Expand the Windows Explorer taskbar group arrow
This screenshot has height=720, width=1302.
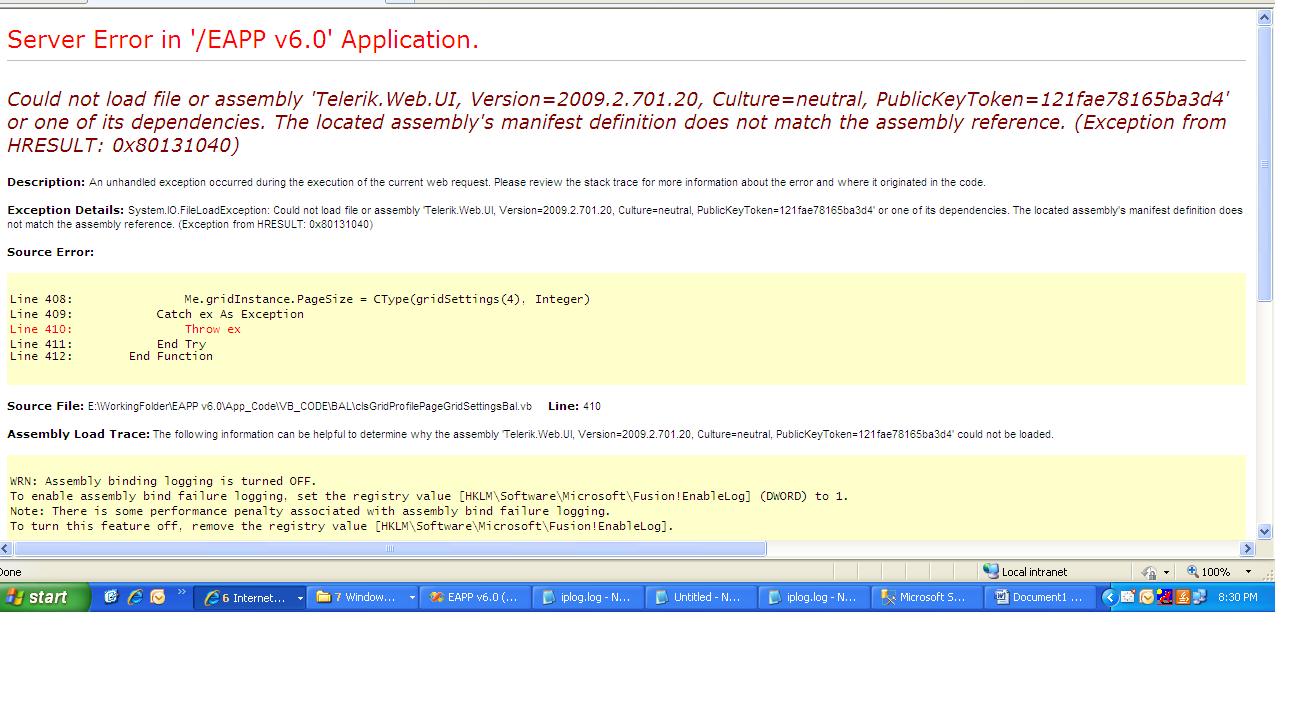coord(412,598)
